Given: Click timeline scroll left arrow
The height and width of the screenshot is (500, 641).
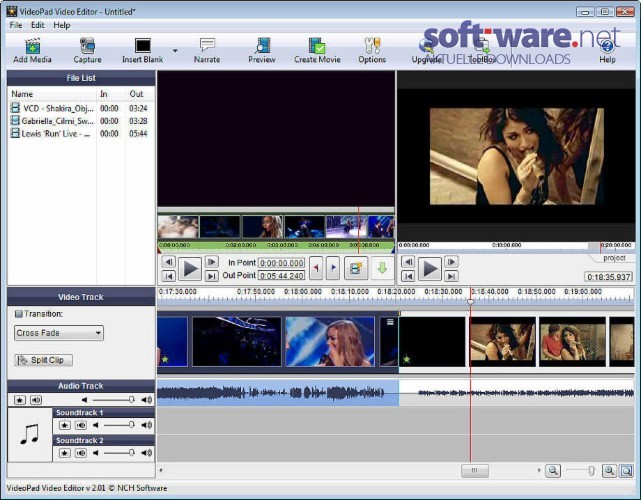Looking at the screenshot, I should [x=161, y=471].
